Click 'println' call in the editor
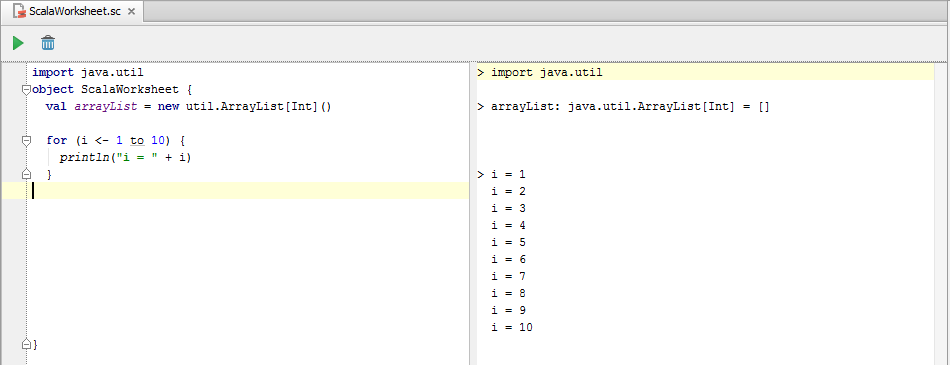The height and width of the screenshot is (365, 950). coord(84,158)
